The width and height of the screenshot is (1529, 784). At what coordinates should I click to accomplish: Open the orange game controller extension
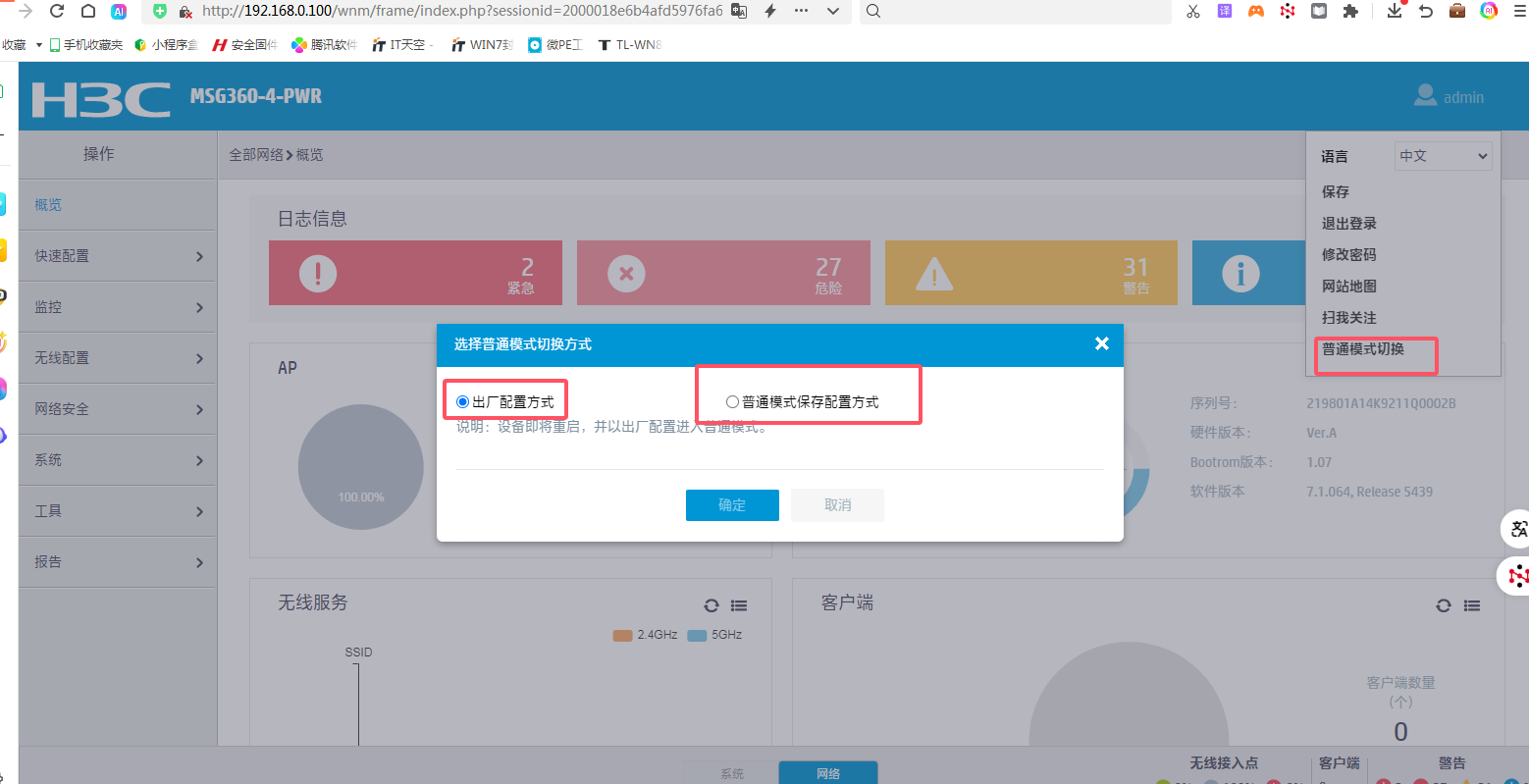click(1256, 12)
